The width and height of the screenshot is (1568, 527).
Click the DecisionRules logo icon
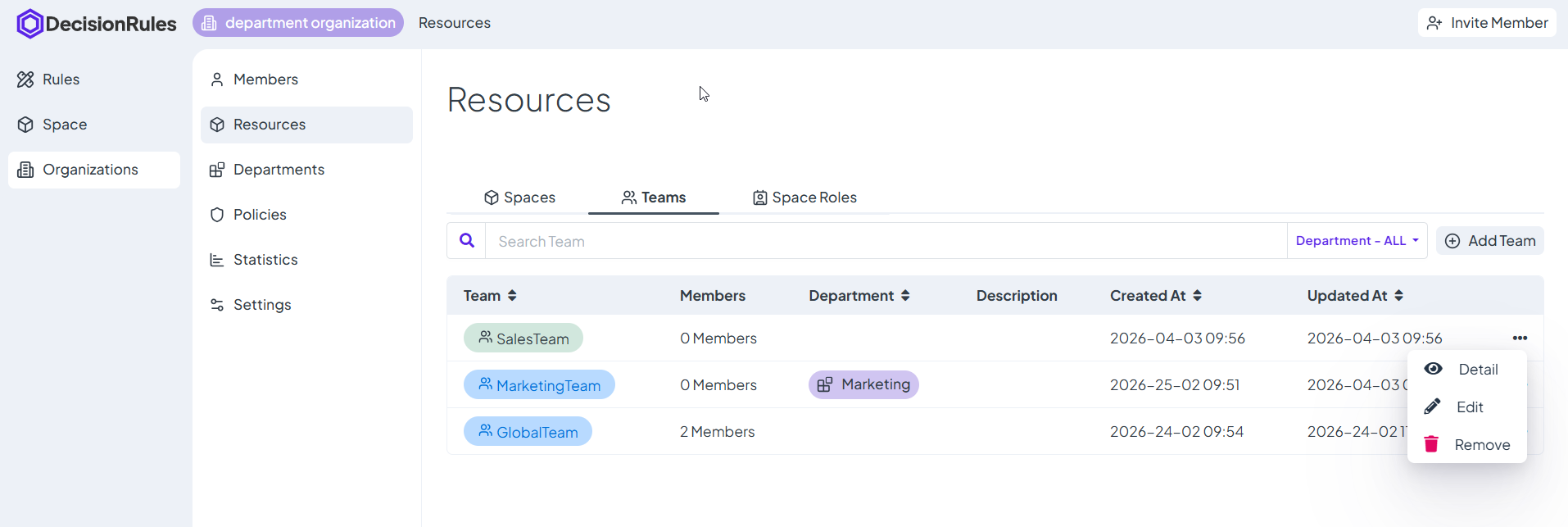click(29, 24)
